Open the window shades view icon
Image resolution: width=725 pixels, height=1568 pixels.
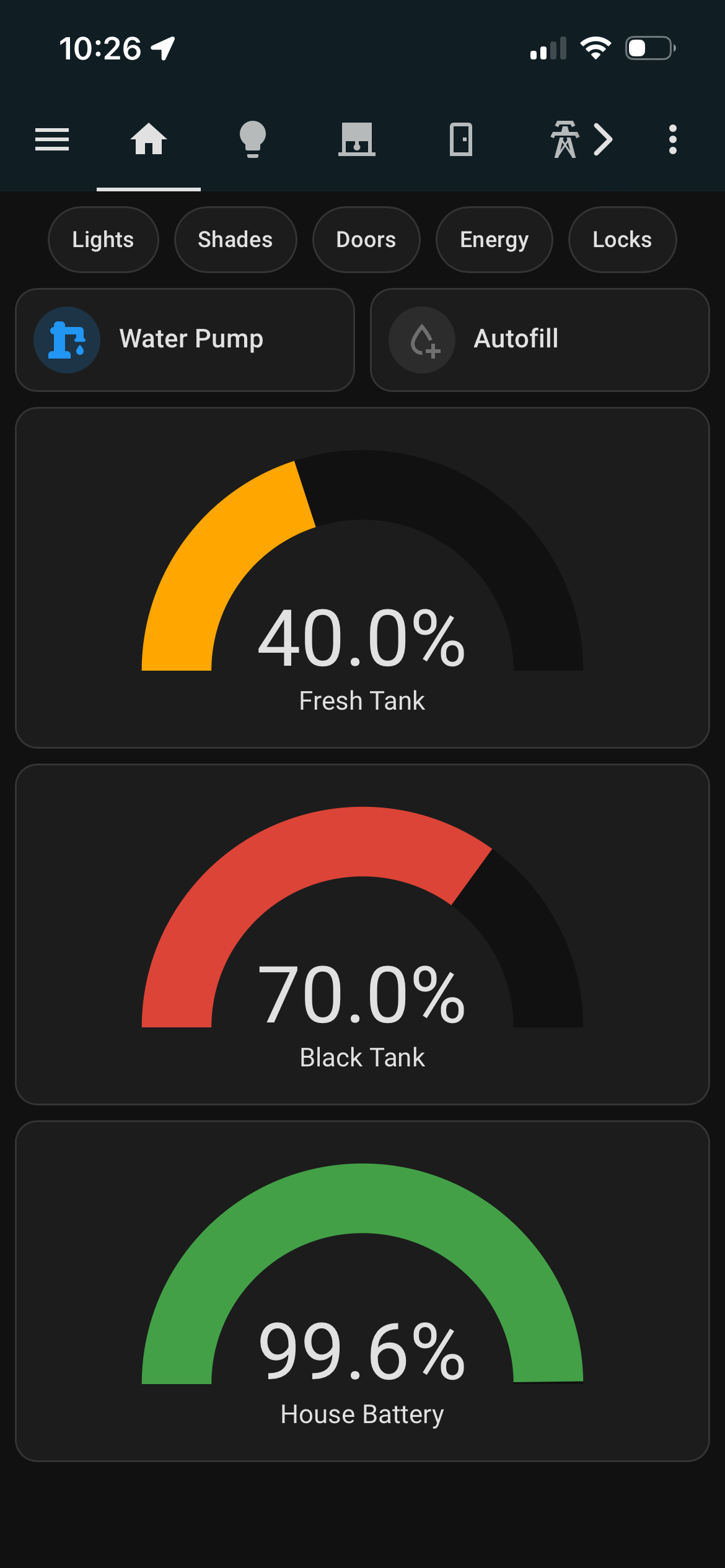pos(357,139)
